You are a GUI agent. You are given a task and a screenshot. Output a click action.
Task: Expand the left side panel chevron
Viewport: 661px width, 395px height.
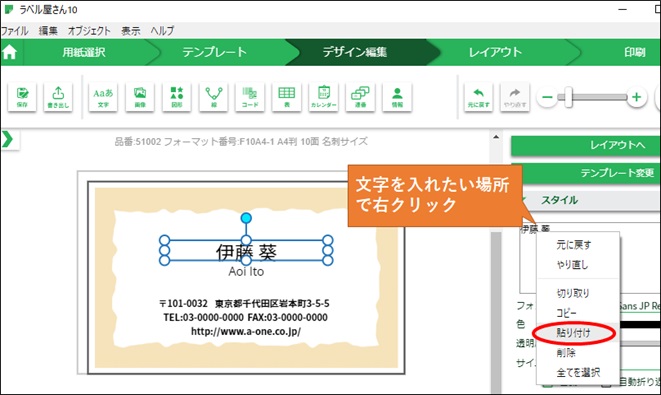[x=8, y=140]
